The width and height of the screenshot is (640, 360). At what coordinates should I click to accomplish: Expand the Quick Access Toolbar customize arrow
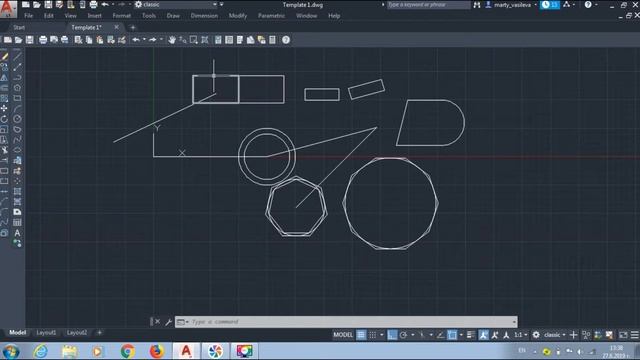pos(222,4)
